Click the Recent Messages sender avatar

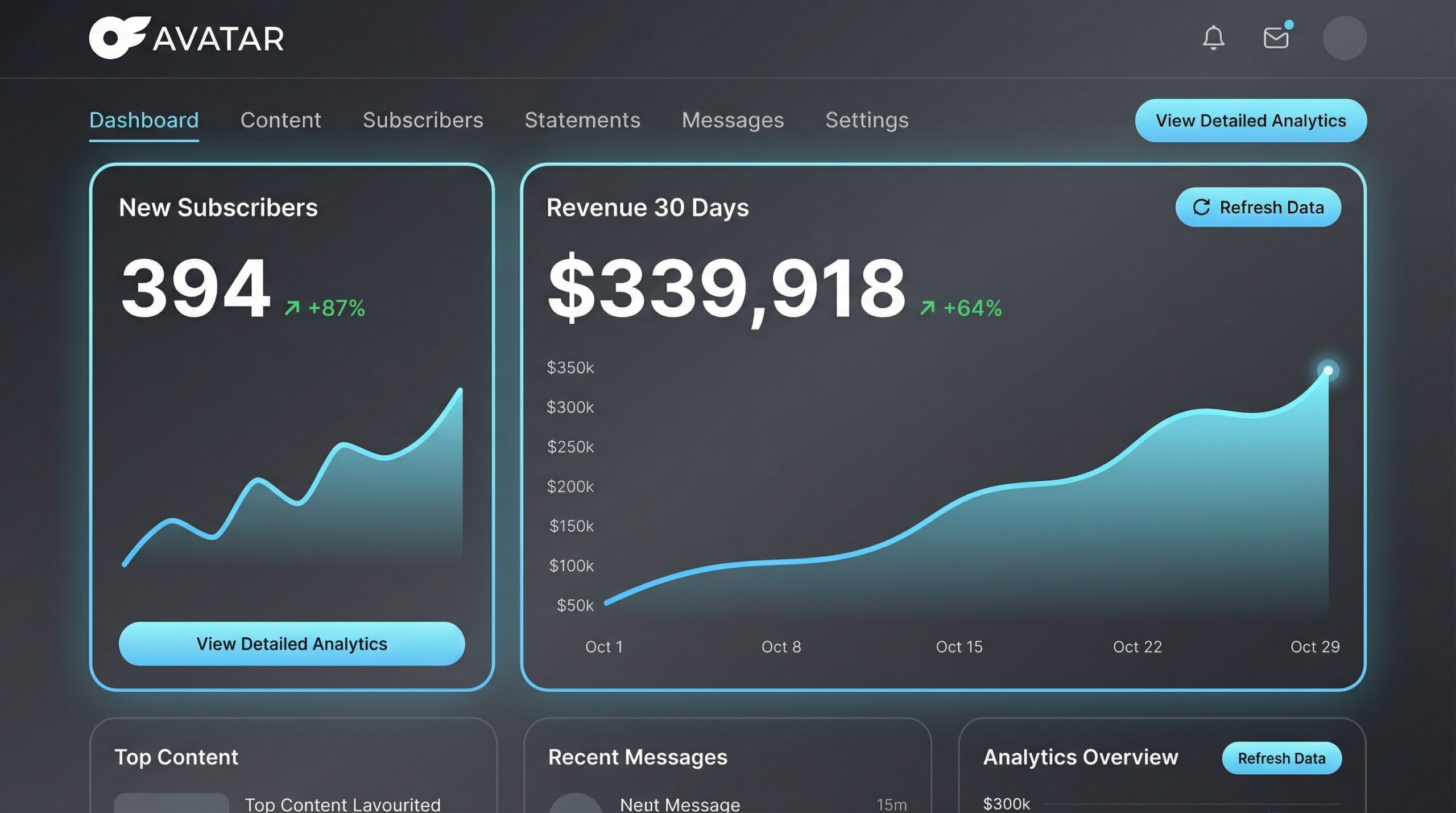click(575, 804)
